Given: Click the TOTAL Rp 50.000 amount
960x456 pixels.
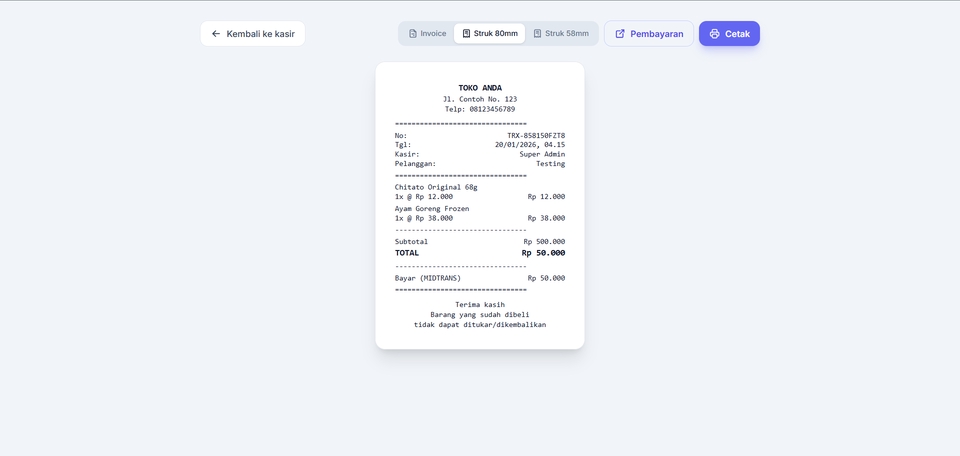Looking at the screenshot, I should (x=543, y=253).
